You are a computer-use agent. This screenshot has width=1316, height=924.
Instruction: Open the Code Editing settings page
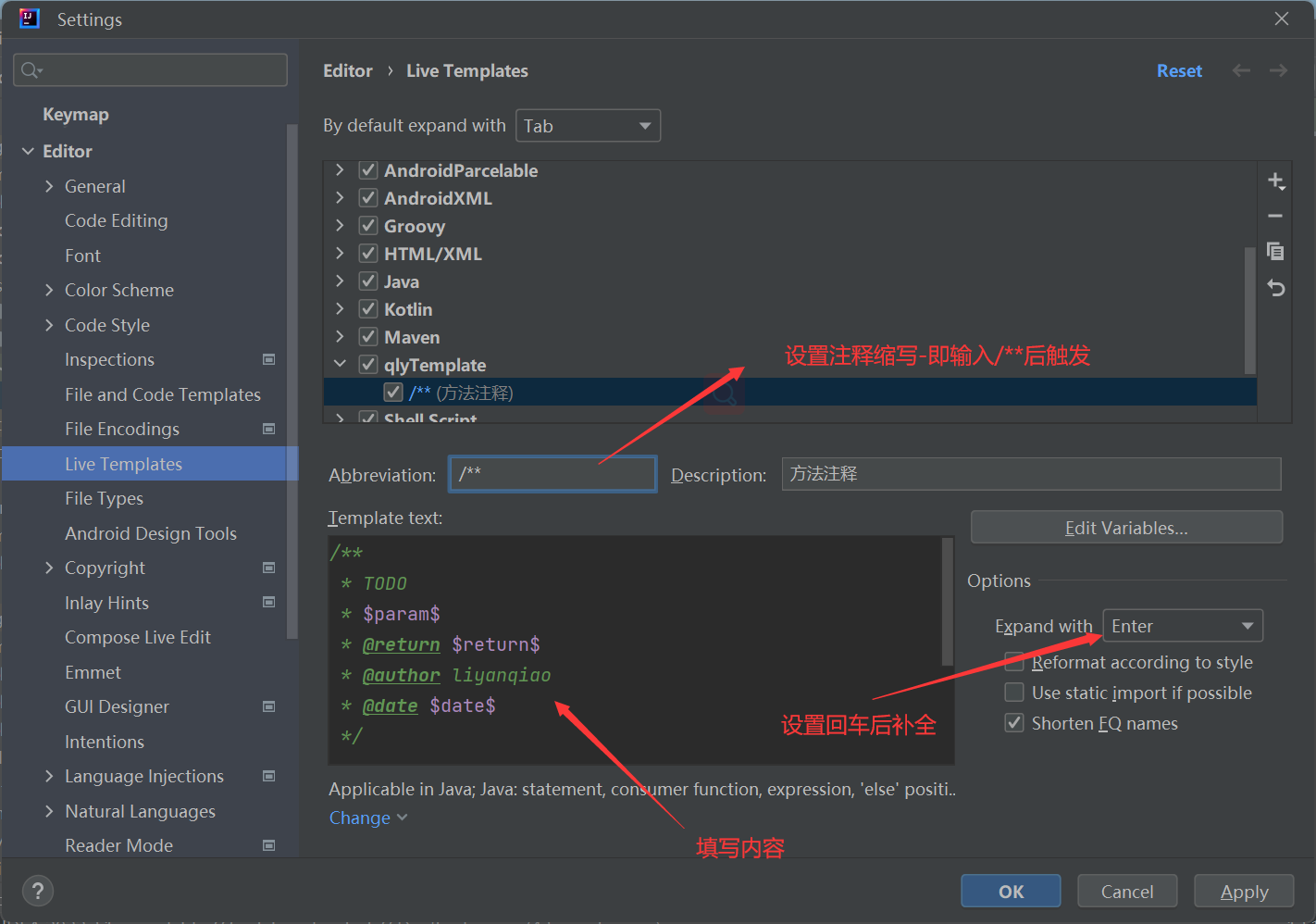(117, 220)
